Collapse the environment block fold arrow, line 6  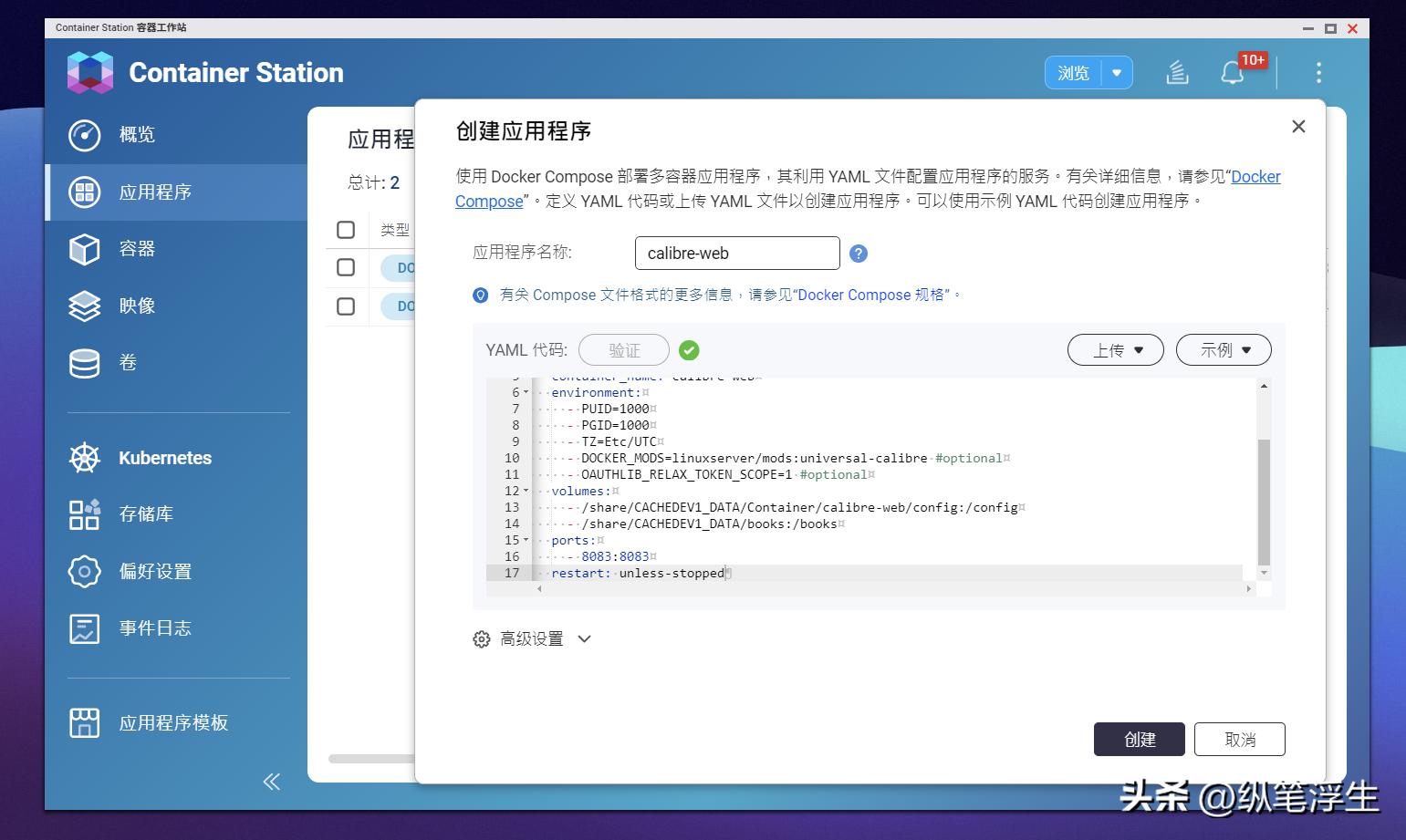526,393
